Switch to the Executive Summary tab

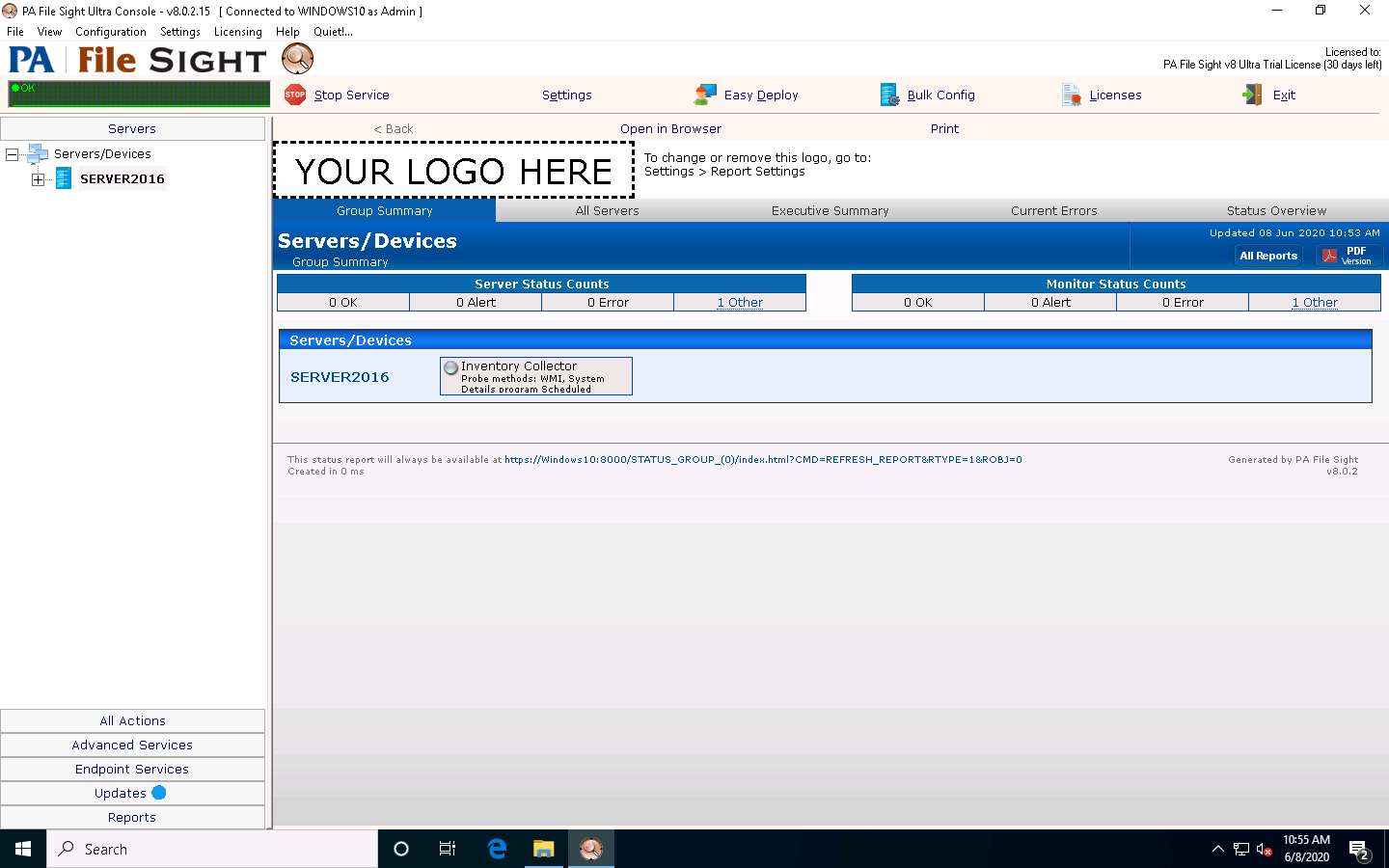point(830,210)
